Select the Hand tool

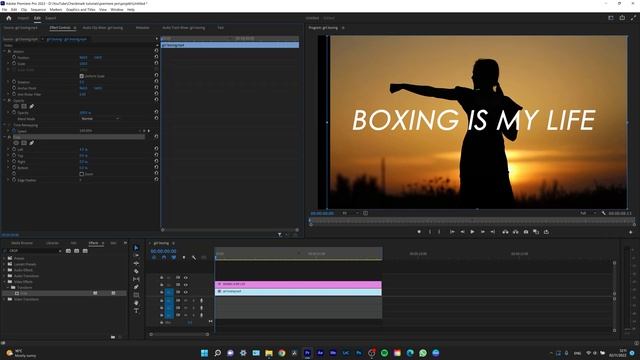point(136,303)
